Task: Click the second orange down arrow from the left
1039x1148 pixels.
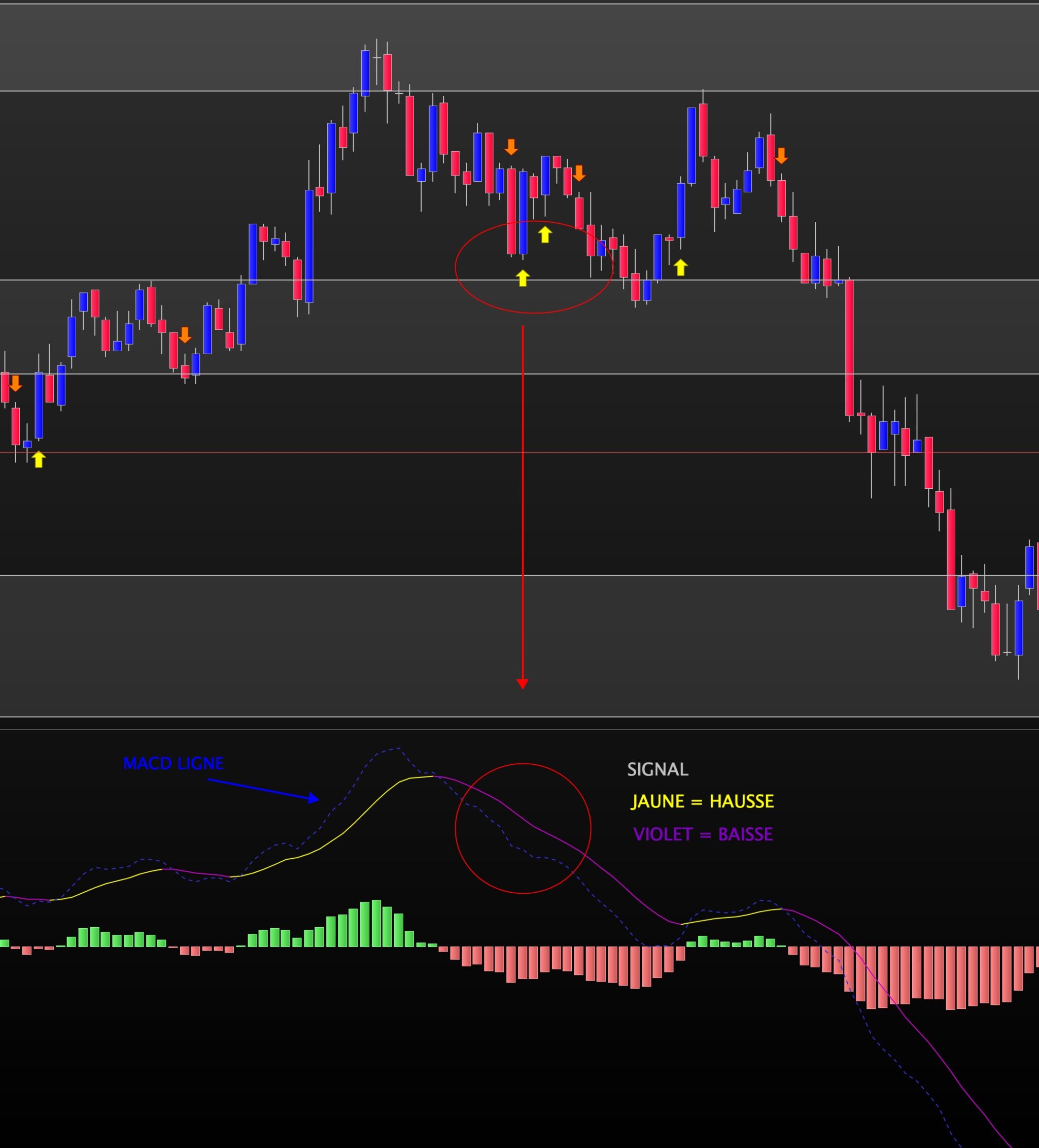Action: (185, 334)
